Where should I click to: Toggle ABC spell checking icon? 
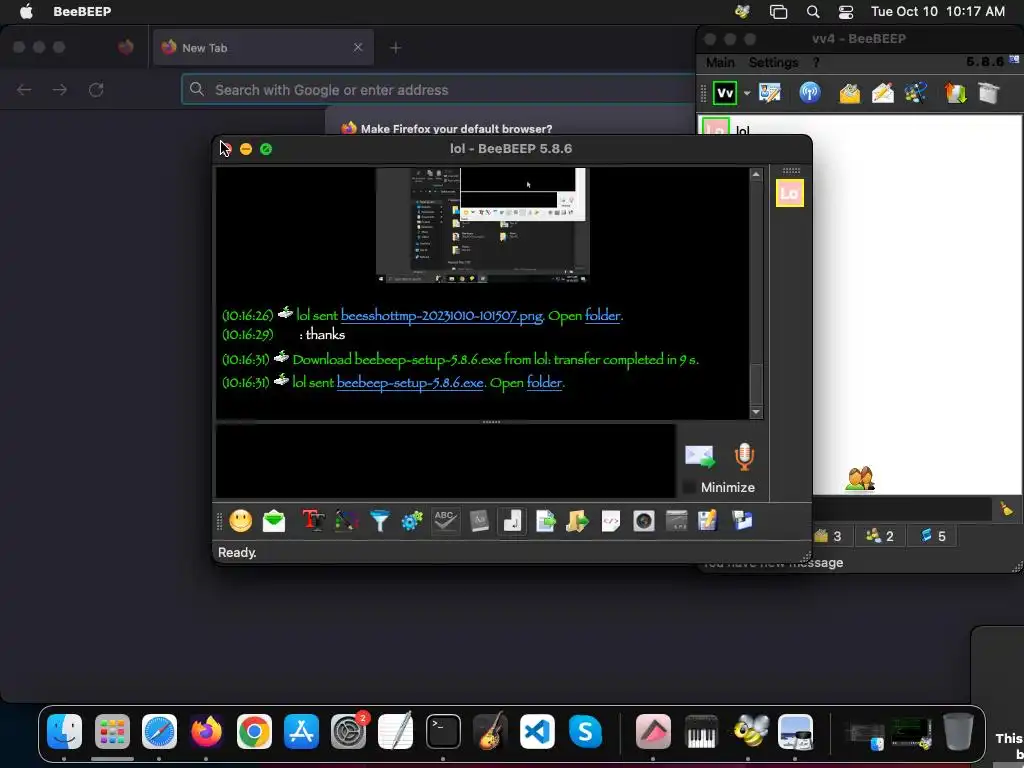tap(445, 520)
